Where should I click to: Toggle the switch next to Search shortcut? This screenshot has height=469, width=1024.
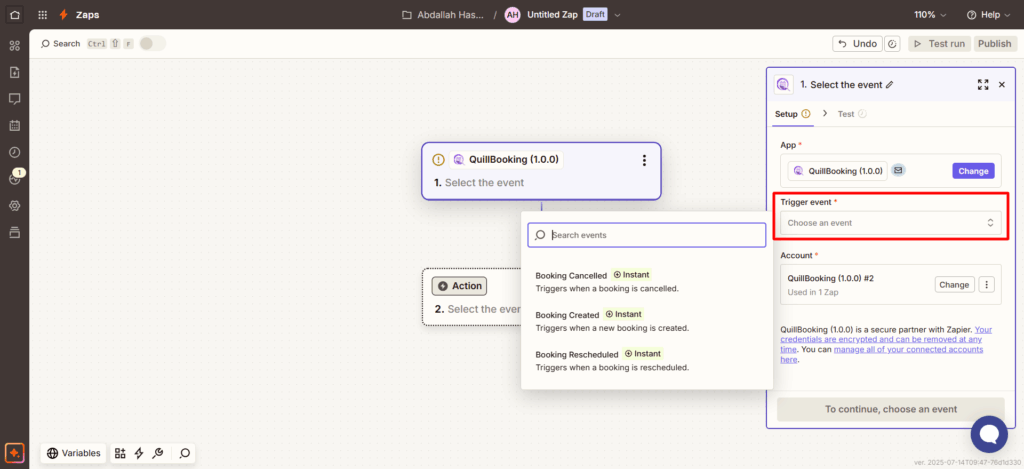coord(152,44)
